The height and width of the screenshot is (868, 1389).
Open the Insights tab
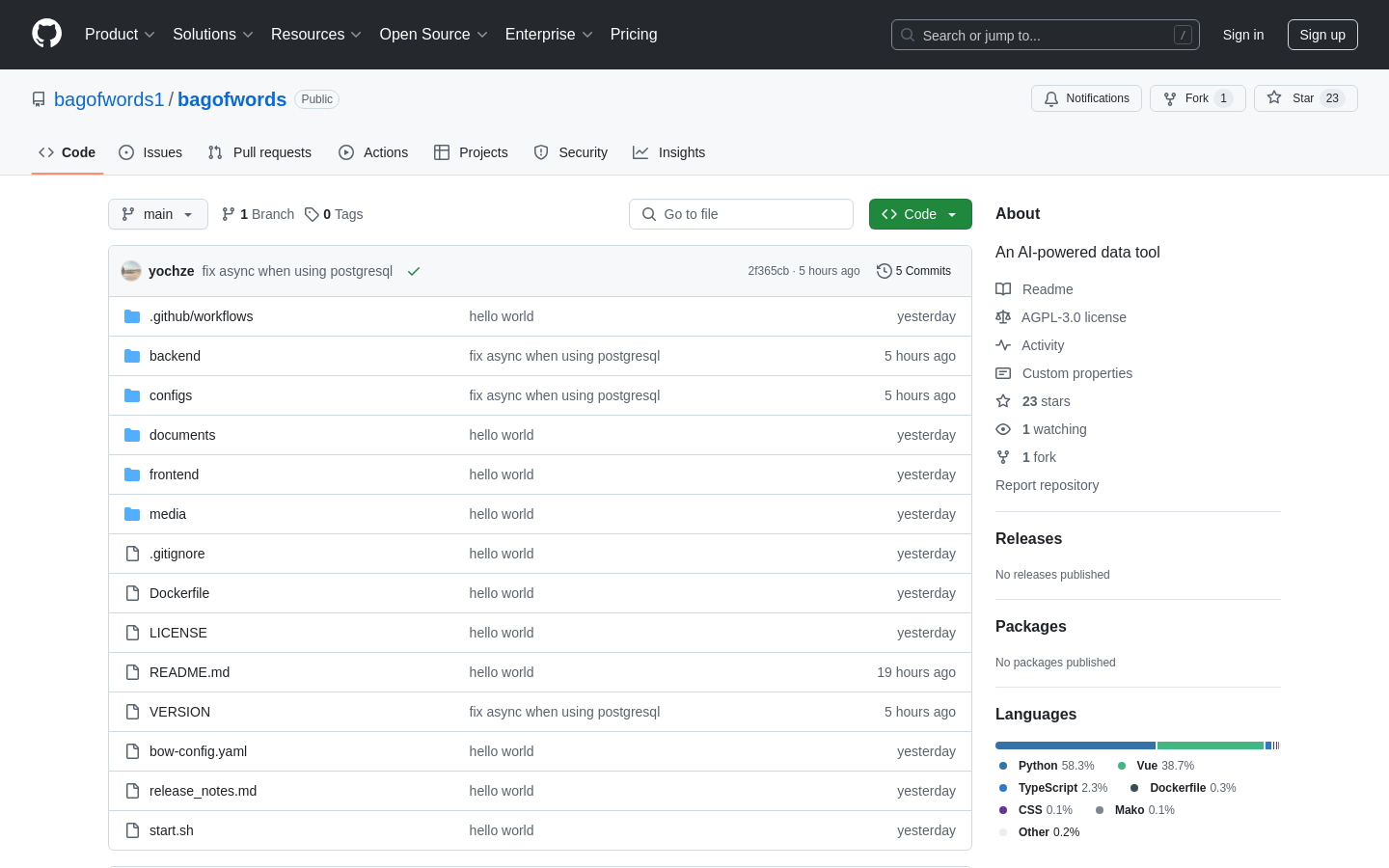(669, 152)
